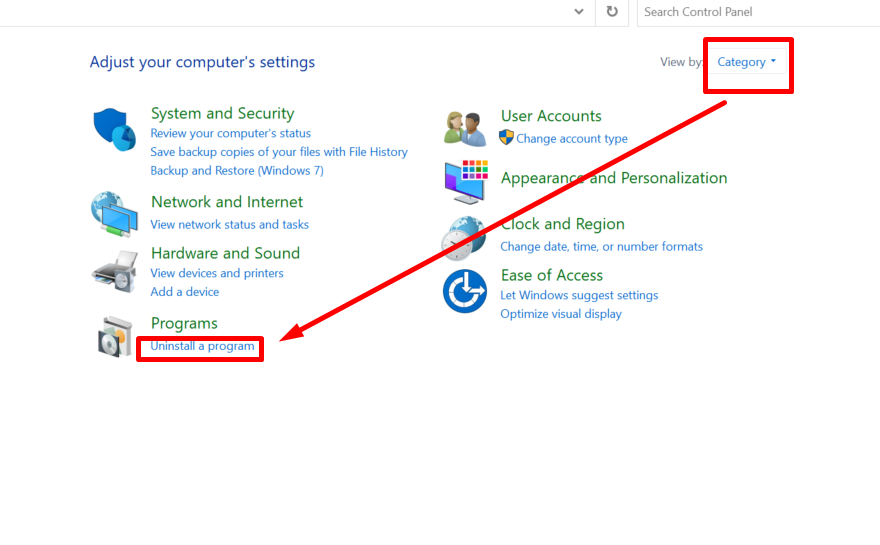This screenshot has height=545, width=880.
Task: Click the Programs disc box icon
Action: [x=115, y=337]
